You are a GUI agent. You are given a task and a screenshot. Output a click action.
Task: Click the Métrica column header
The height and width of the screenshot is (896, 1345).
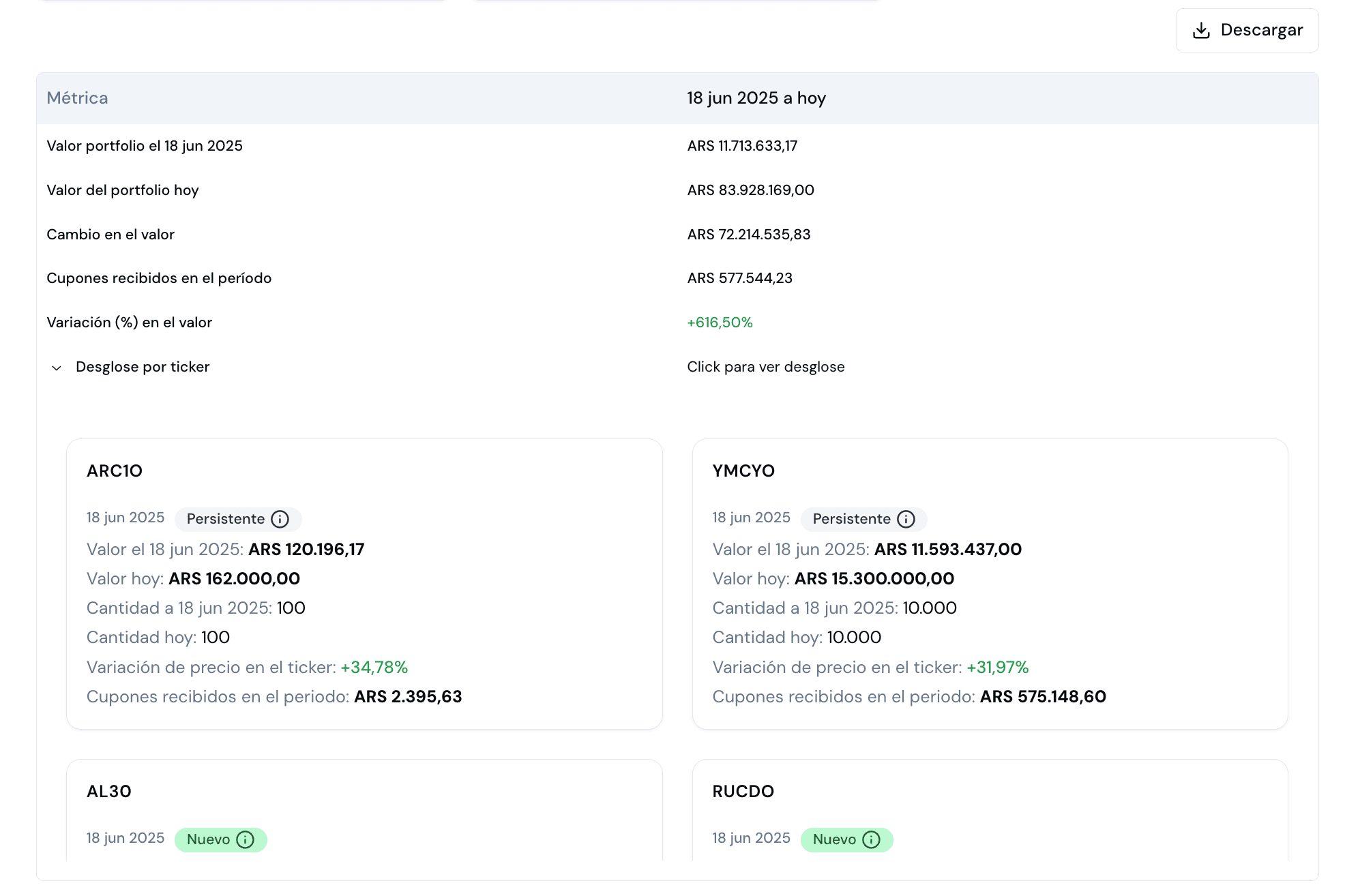click(77, 98)
